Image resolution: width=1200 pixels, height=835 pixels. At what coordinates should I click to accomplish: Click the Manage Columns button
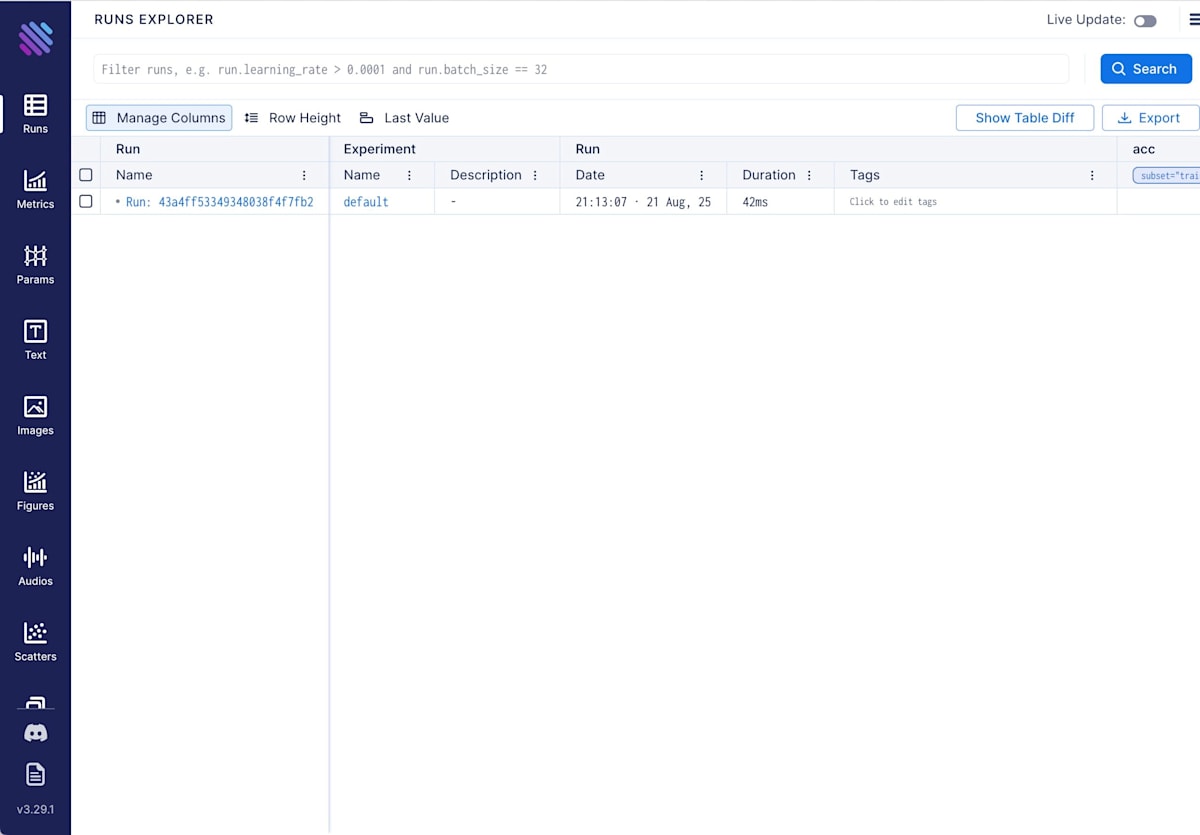click(159, 118)
